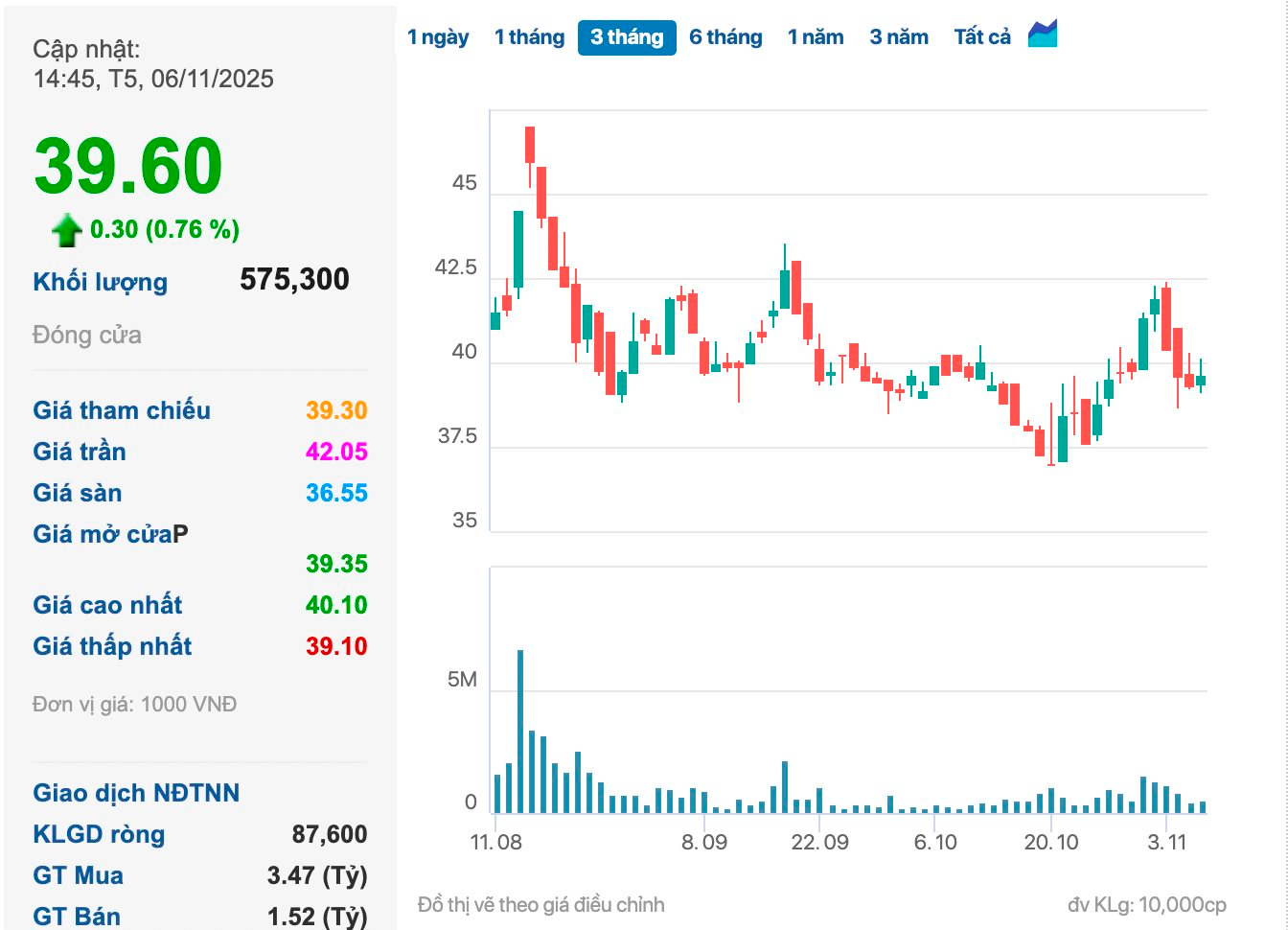1288x930 pixels.
Task: Select the 1 ngày time range tab
Action: click(x=438, y=37)
